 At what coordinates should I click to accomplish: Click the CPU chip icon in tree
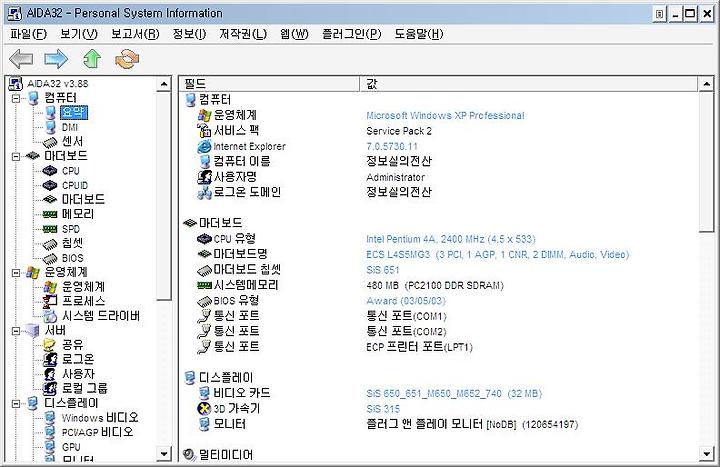(50, 171)
